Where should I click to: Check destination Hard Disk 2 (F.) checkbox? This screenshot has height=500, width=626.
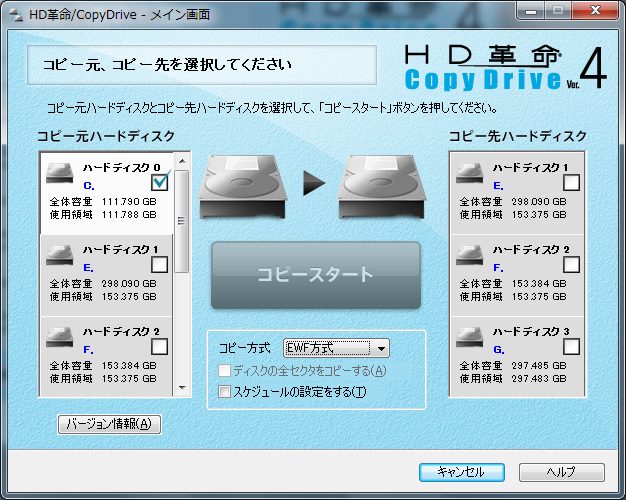(x=571, y=264)
